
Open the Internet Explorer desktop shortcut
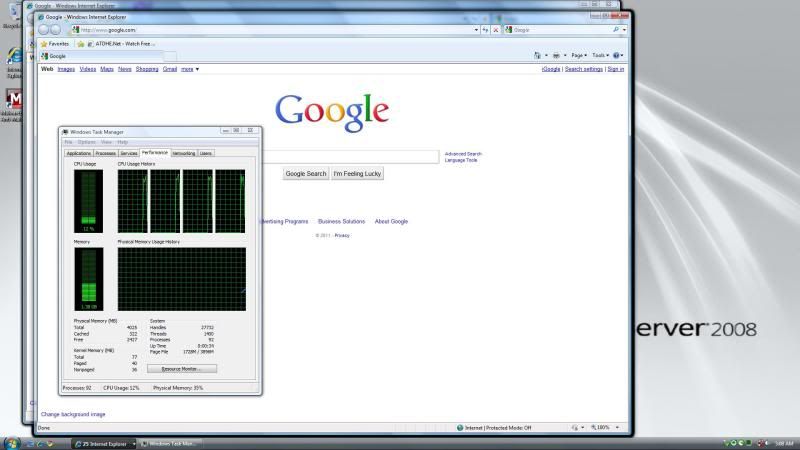click(x=14, y=57)
